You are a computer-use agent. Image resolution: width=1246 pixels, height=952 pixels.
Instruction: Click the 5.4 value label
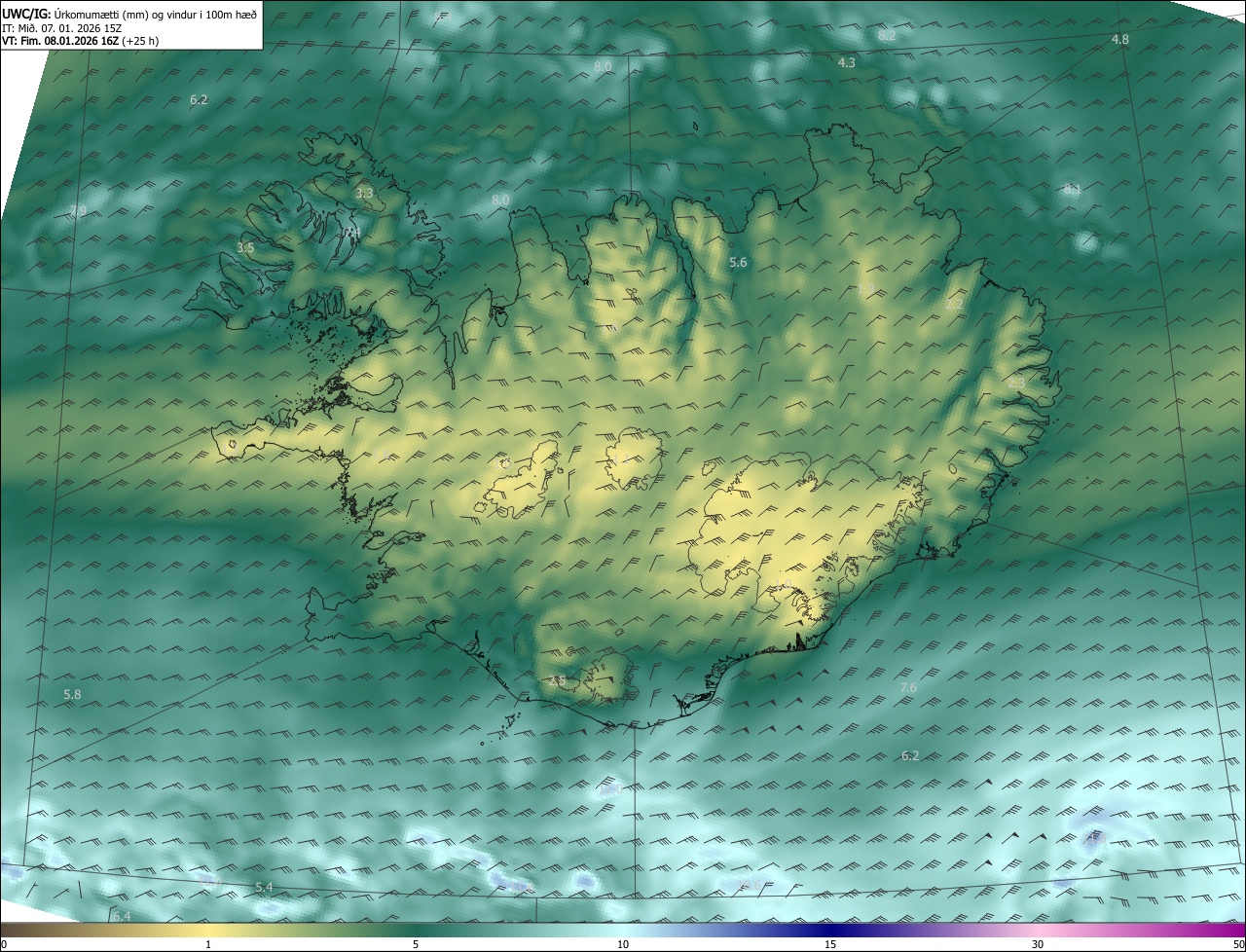tap(264, 888)
